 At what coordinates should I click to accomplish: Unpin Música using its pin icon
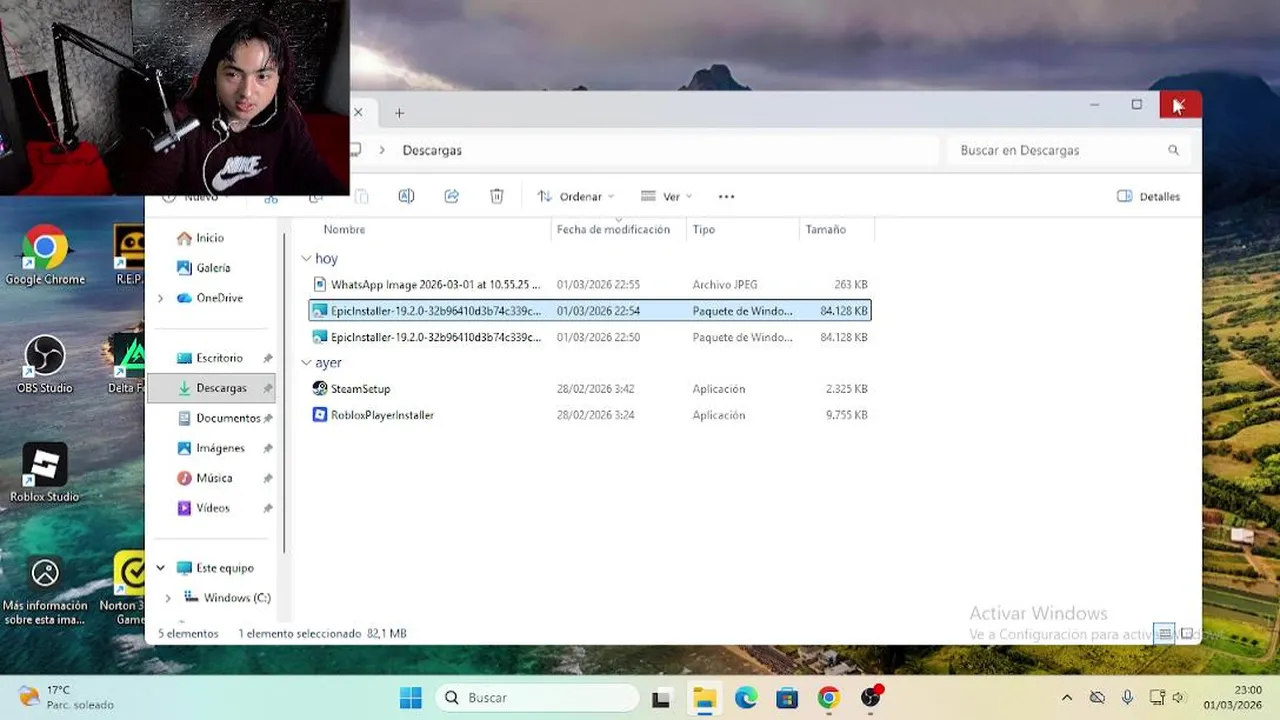pos(267,478)
